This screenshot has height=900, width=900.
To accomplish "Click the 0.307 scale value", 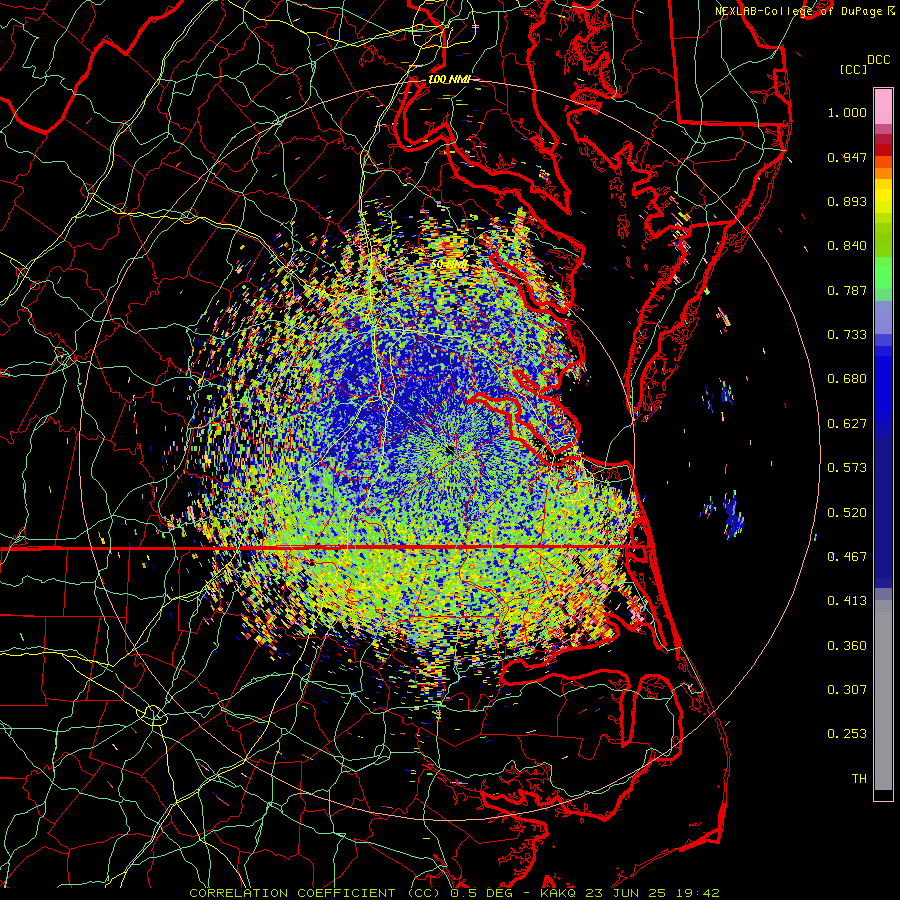I will click(x=847, y=690).
